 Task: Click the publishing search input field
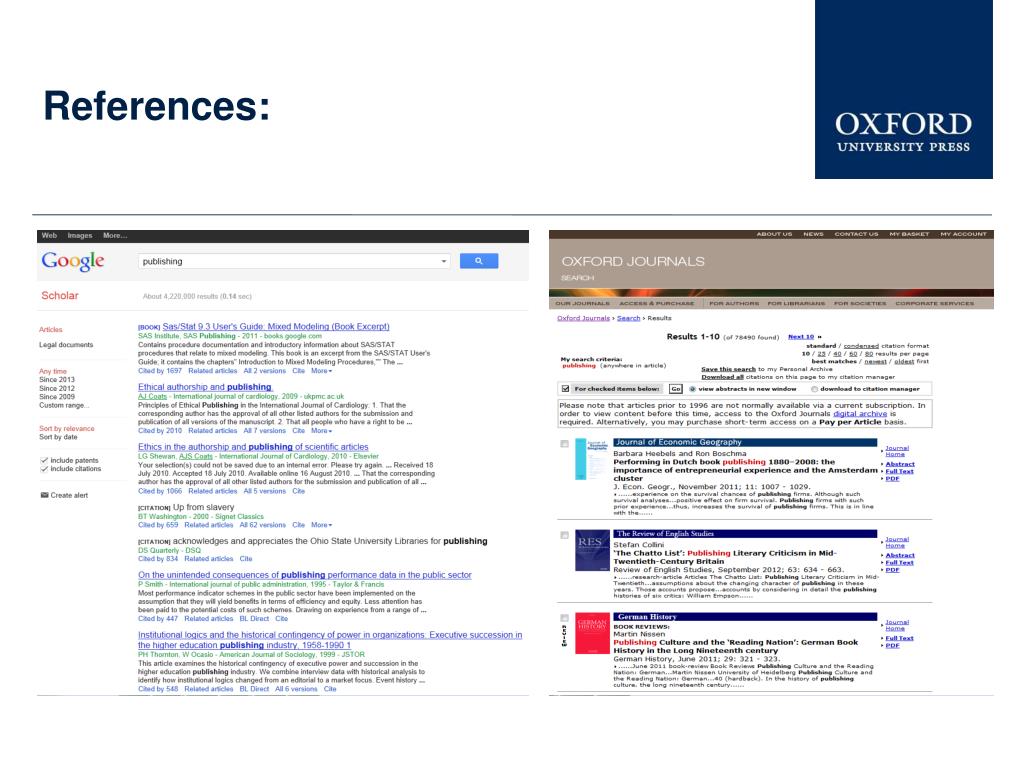coord(294,261)
